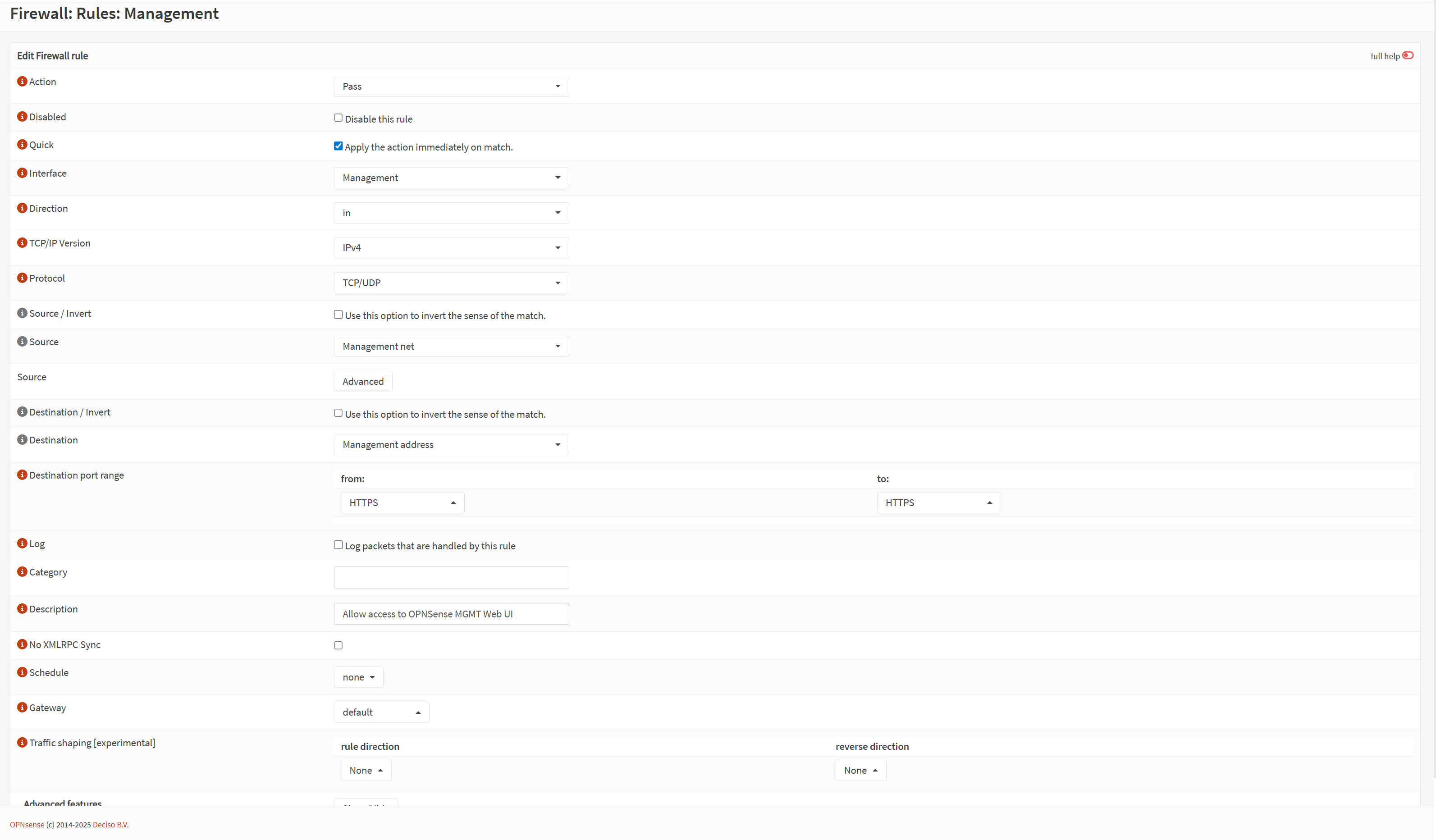Click the info icon beside Destination port range
The width and height of the screenshot is (1436, 840).
click(22, 475)
